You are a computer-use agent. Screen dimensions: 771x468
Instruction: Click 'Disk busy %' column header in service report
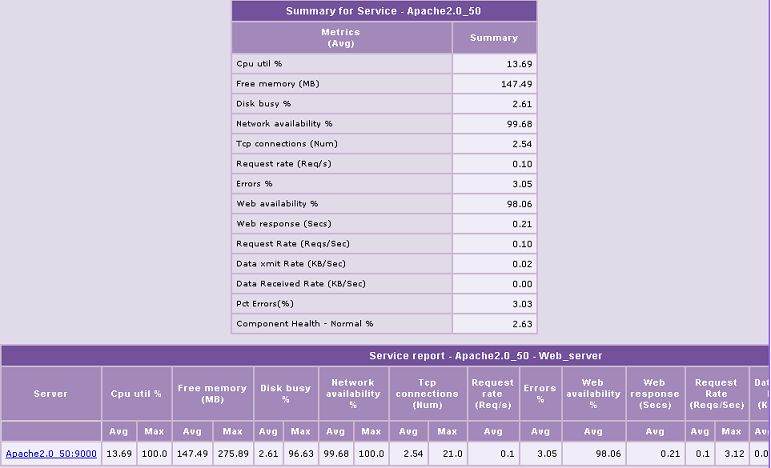pyautogui.click(x=286, y=394)
